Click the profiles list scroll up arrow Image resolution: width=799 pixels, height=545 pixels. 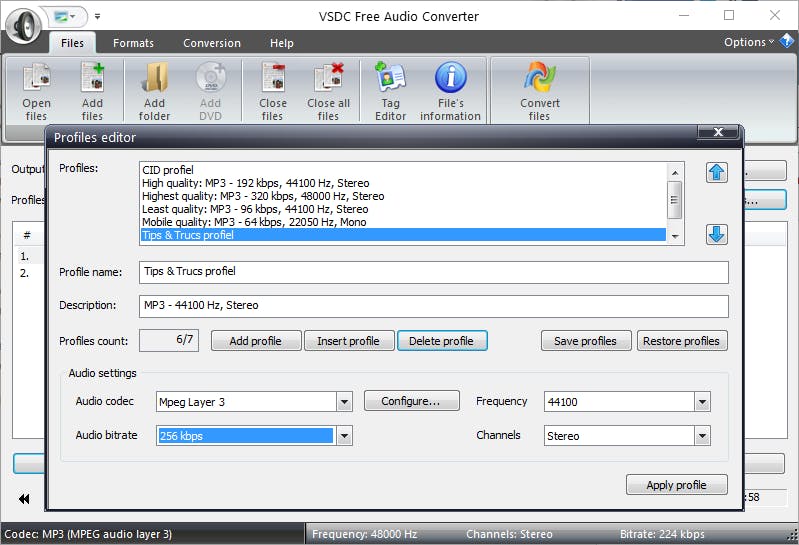coord(675,173)
